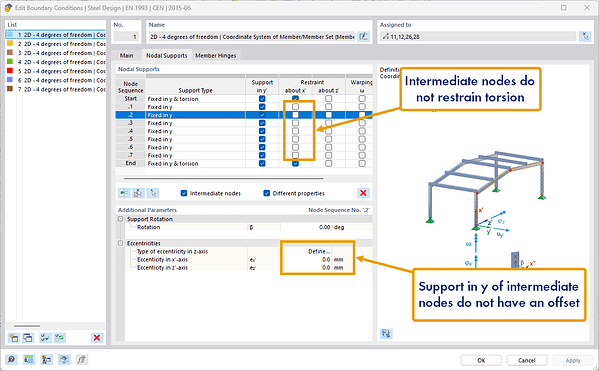Open the Member Hinges tab
This screenshot has width=599, height=371.
coord(215,56)
